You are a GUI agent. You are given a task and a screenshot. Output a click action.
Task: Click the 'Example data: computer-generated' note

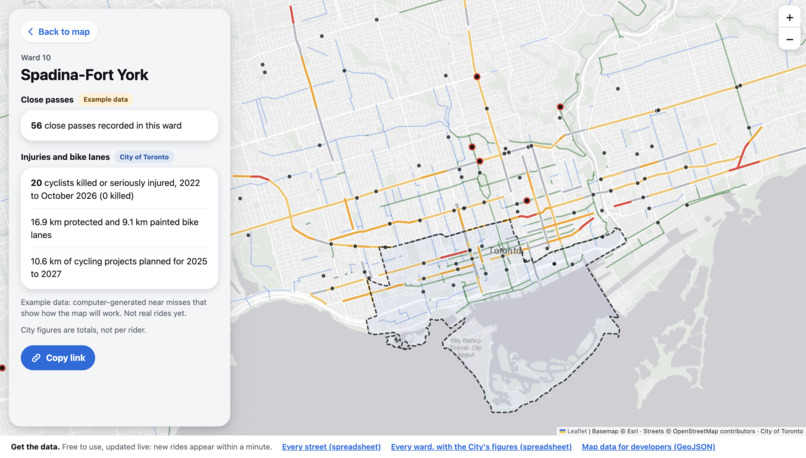(x=114, y=307)
